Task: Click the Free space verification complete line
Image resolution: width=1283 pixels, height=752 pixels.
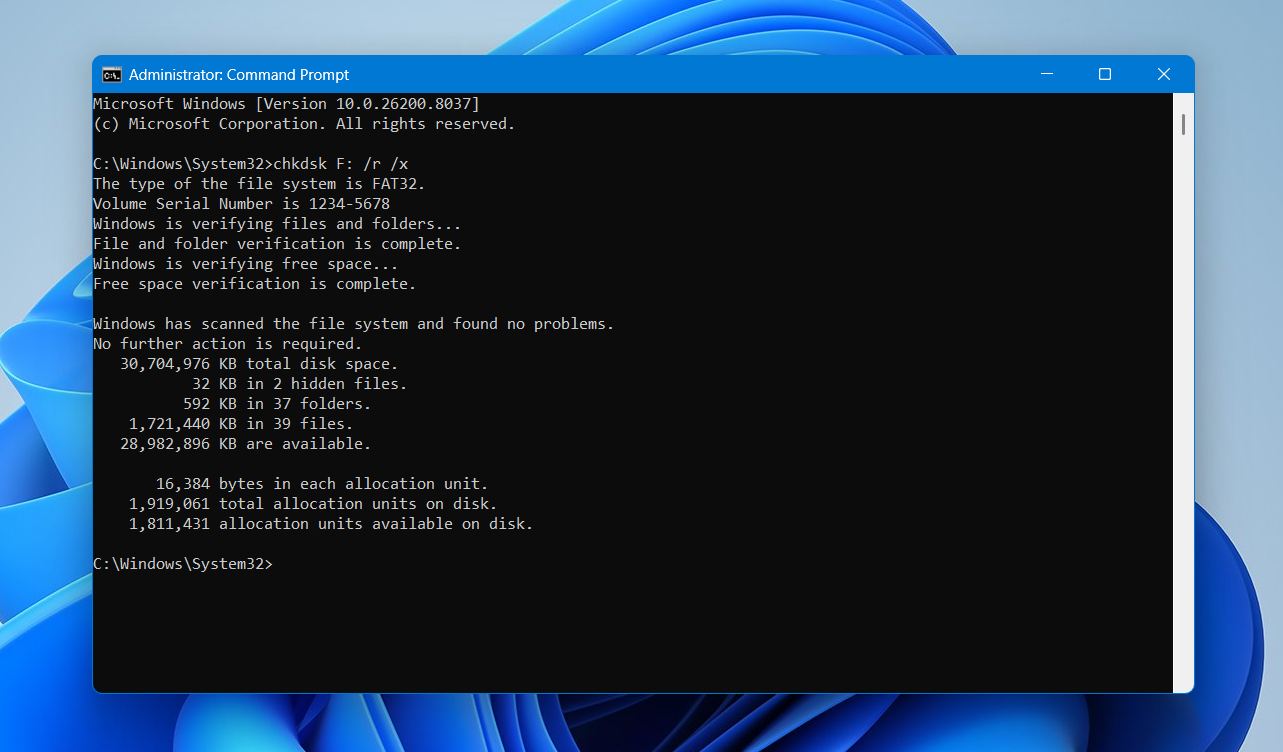Action: pyautogui.click(x=253, y=283)
